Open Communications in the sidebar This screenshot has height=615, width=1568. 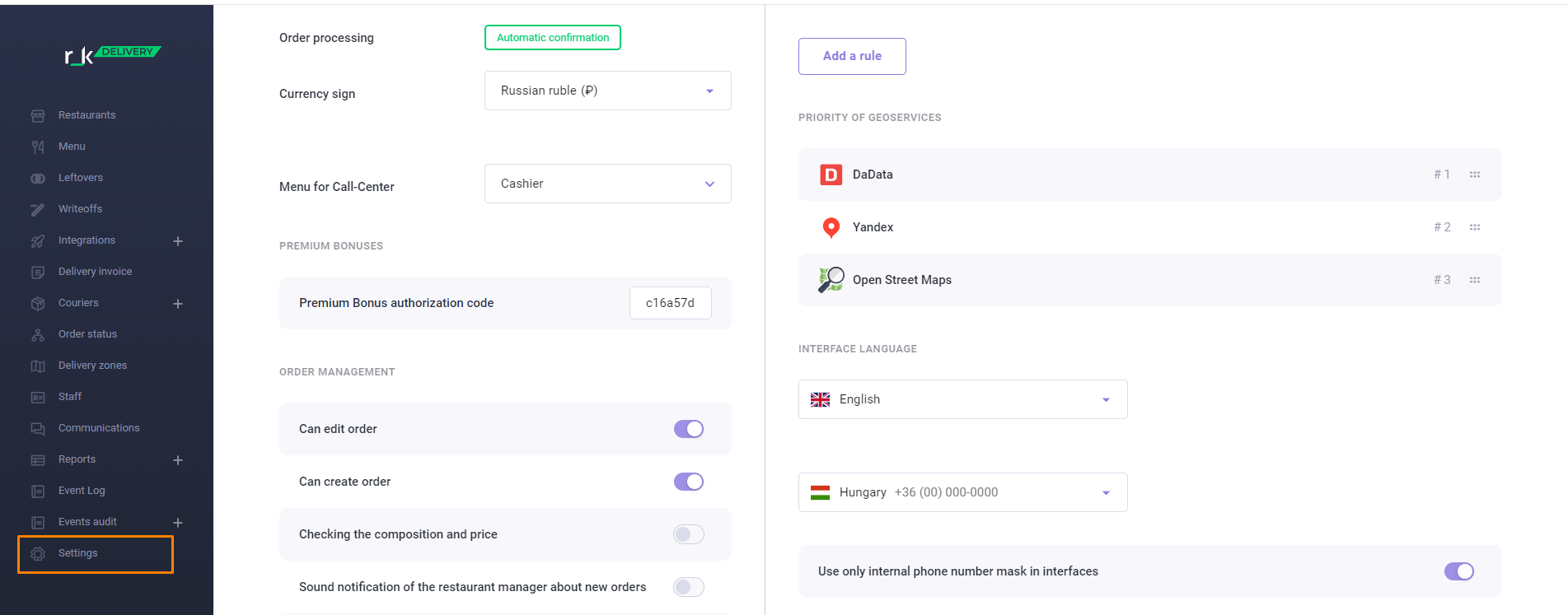coord(99,428)
